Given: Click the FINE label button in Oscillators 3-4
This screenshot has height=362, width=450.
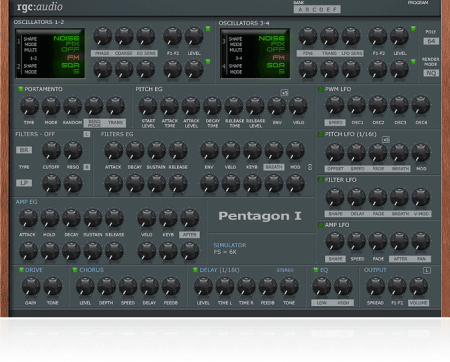Looking at the screenshot, I should [307, 53].
